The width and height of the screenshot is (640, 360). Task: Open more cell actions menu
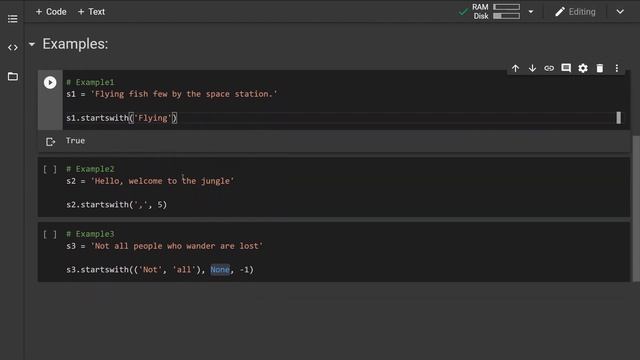coord(617,68)
